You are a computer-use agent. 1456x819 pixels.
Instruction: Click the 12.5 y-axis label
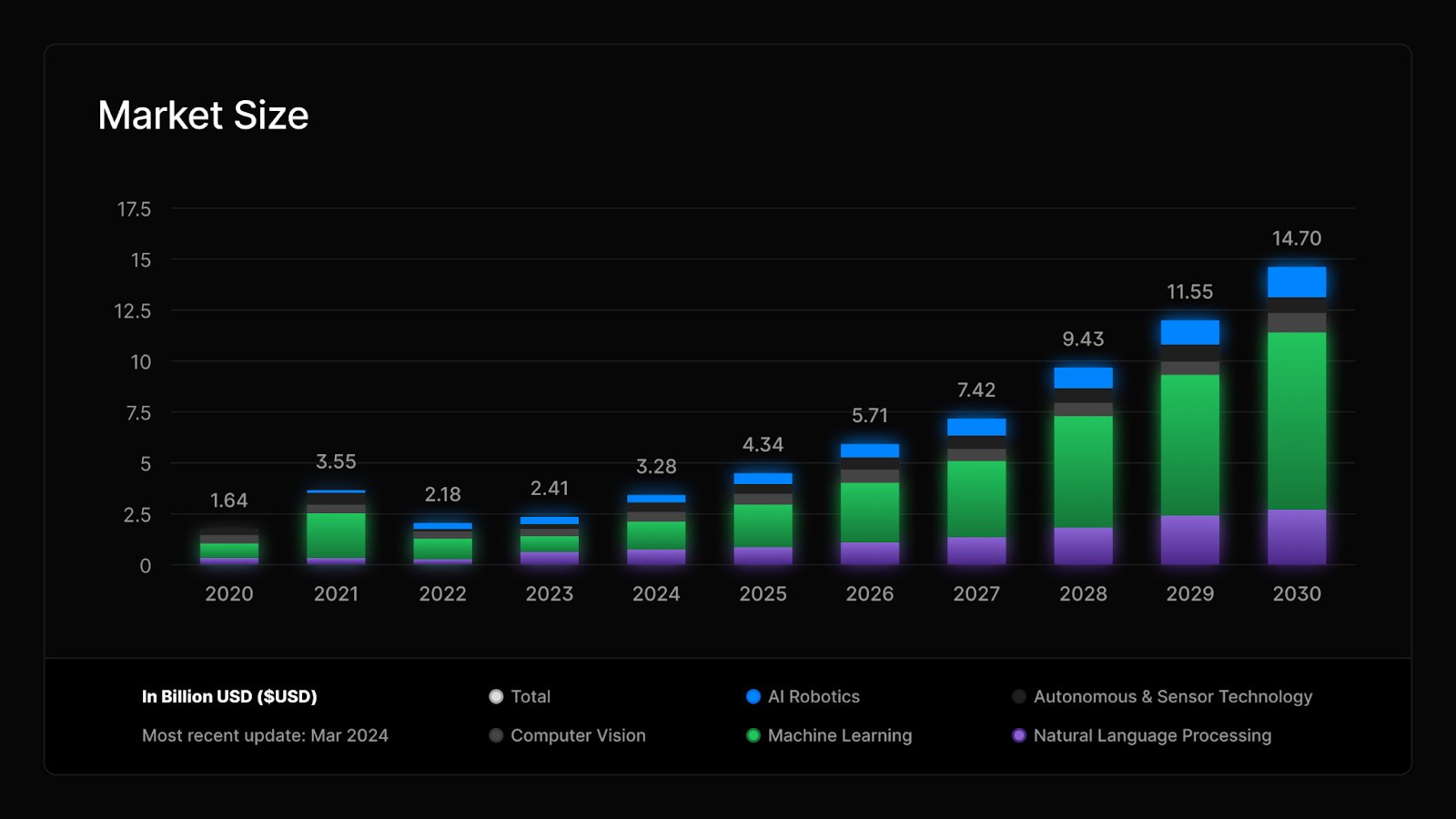coord(133,312)
